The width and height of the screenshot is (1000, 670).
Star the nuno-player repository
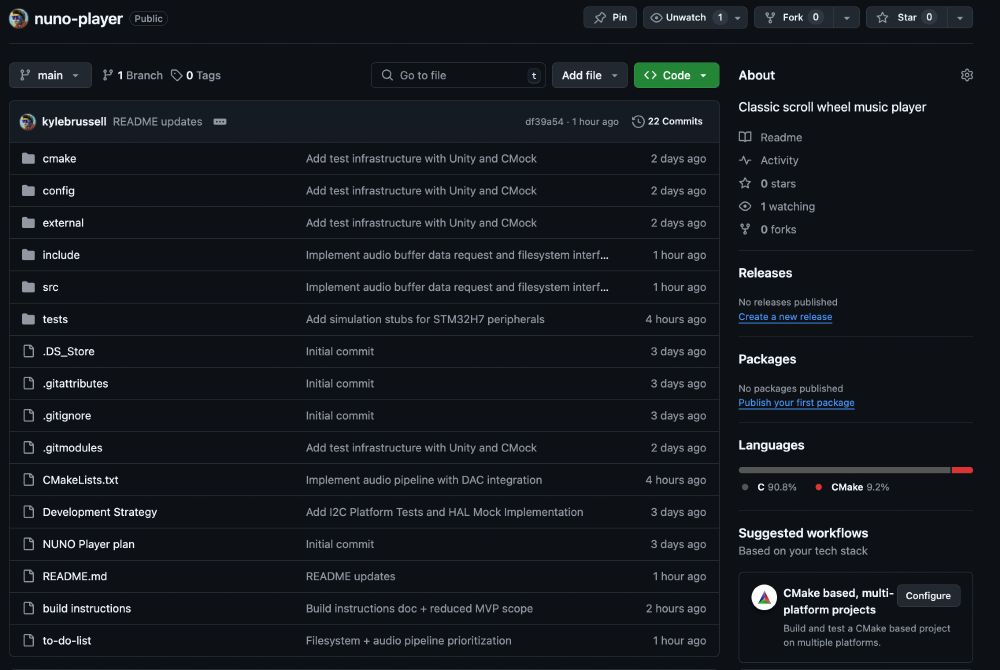click(906, 17)
